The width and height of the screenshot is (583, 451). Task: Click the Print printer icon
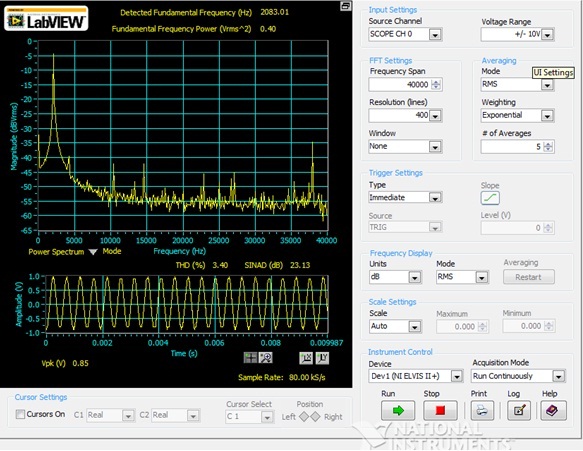pyautogui.click(x=482, y=410)
